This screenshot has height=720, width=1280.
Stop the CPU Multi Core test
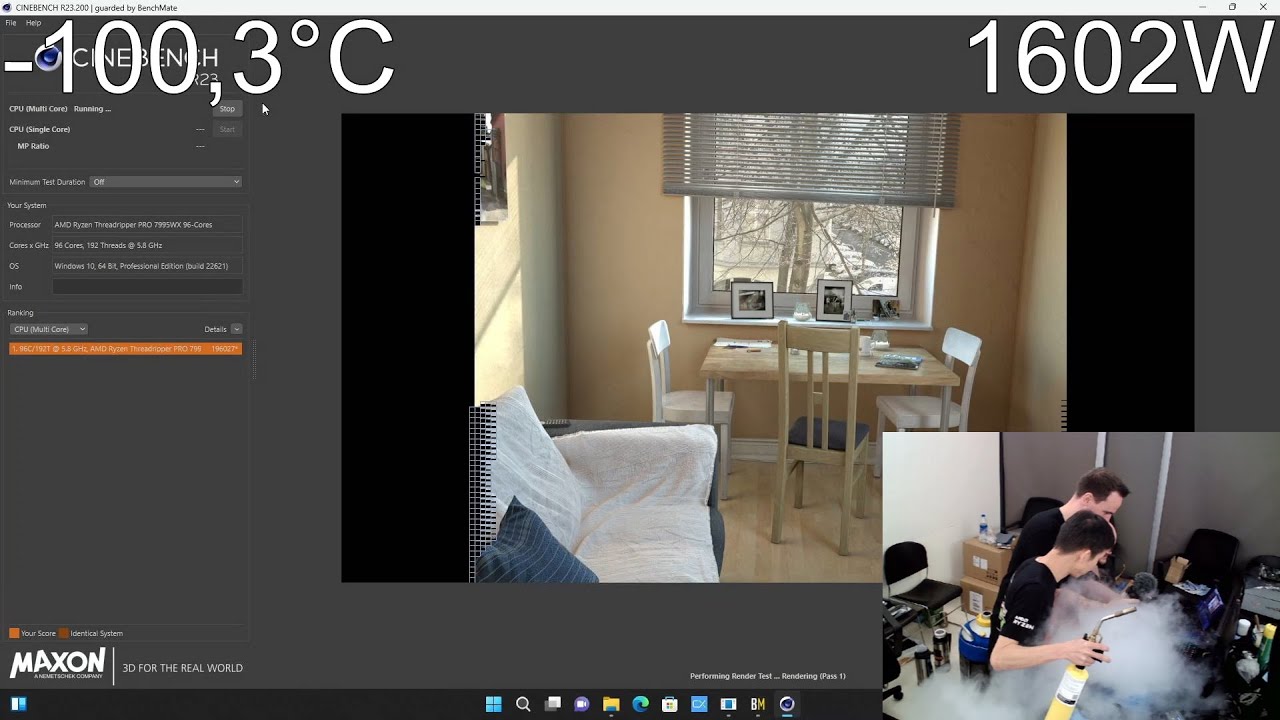tap(227, 108)
